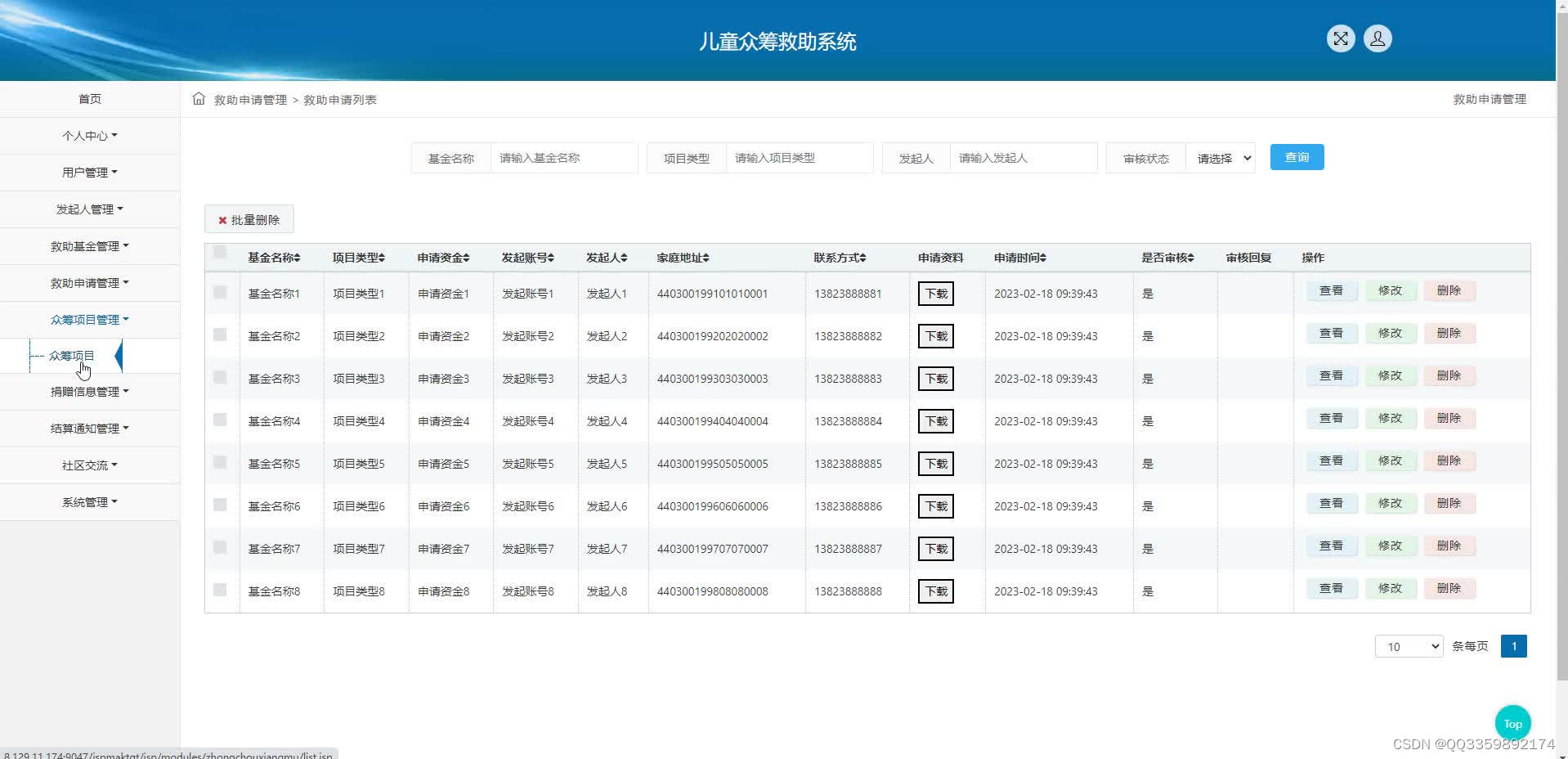Screen dimensions: 1568x759
Task: Sort table by 申请时间 column
Action: 1020,258
